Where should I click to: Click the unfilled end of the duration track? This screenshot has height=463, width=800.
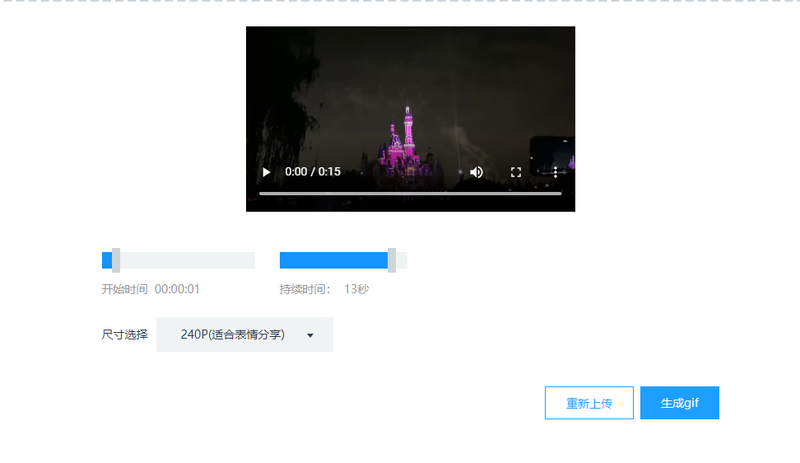(402, 260)
